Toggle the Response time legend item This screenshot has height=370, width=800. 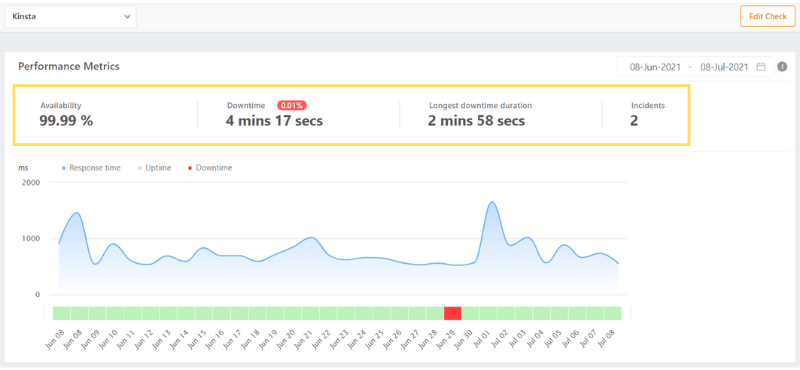tap(91, 167)
